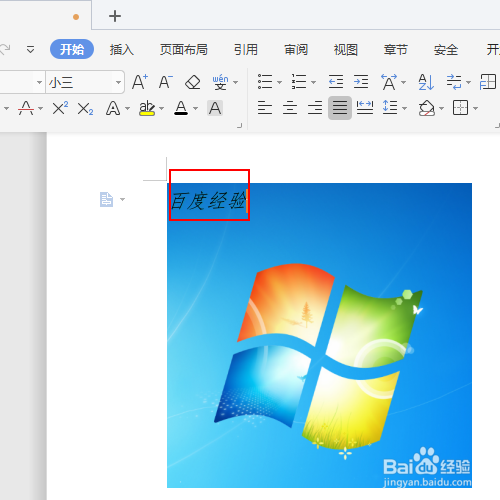Viewport: 500px width, 500px height.
Task: Toggle strikethrough formatting
Action: coord(26,108)
